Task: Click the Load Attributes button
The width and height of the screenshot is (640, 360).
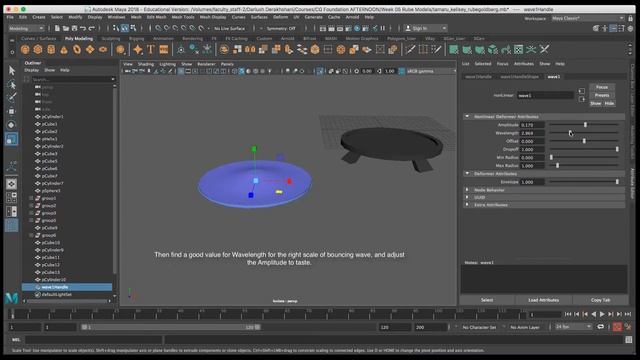Action: click(543, 300)
